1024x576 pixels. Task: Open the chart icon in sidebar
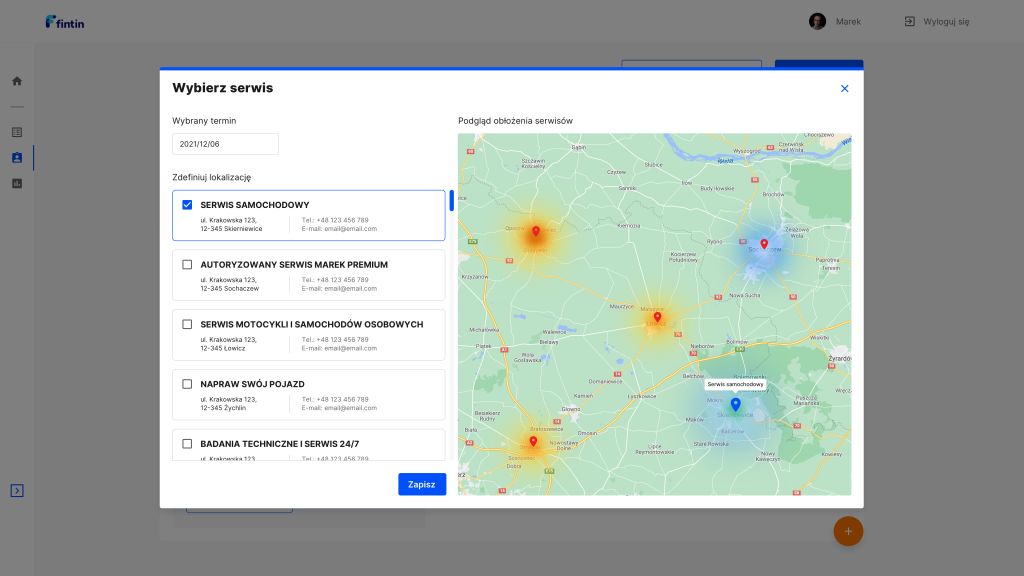(17, 184)
